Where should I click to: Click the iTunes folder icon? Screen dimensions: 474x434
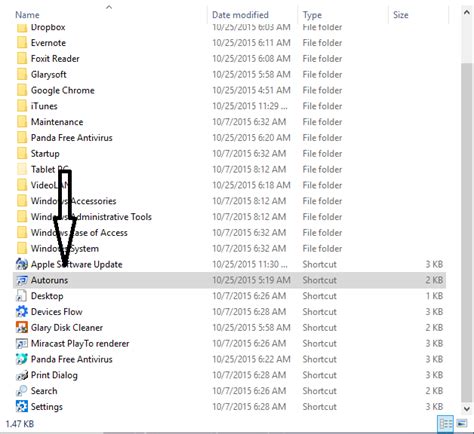(x=22, y=106)
